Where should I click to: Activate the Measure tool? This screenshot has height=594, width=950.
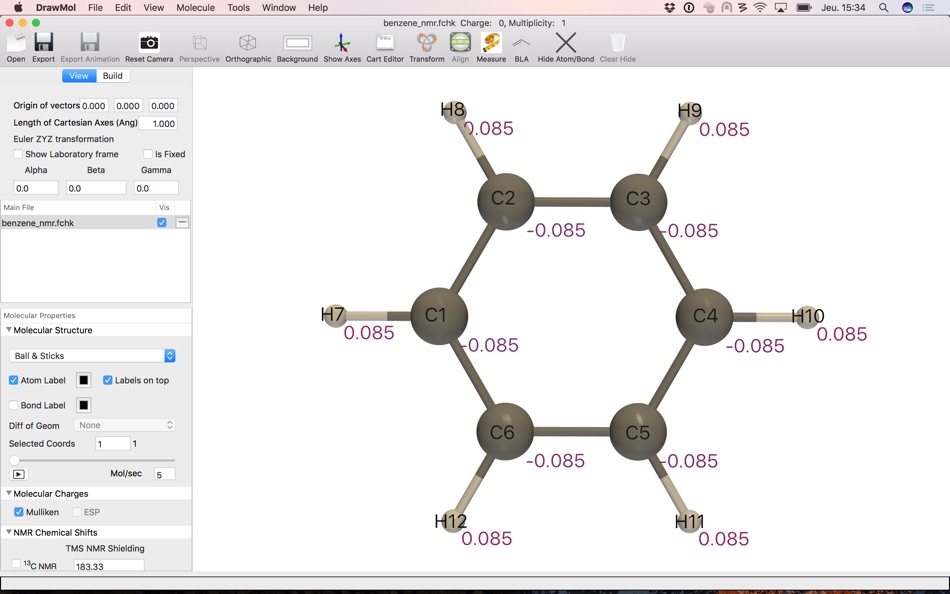pos(491,43)
